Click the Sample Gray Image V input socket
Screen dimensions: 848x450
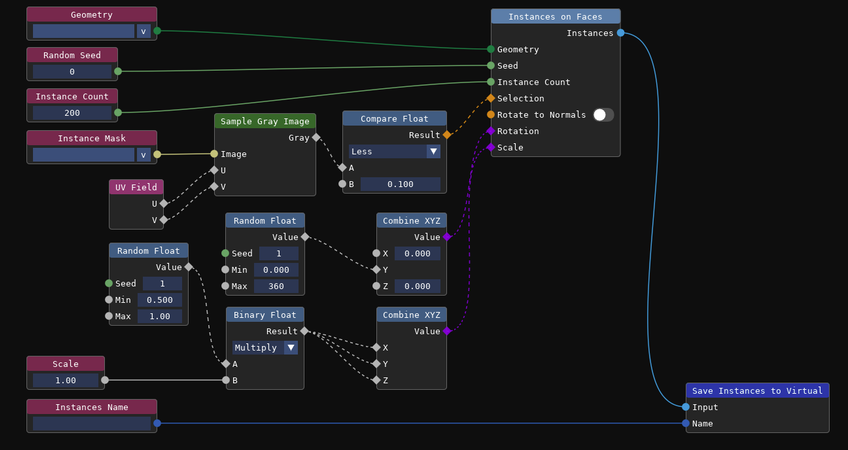click(x=214, y=187)
